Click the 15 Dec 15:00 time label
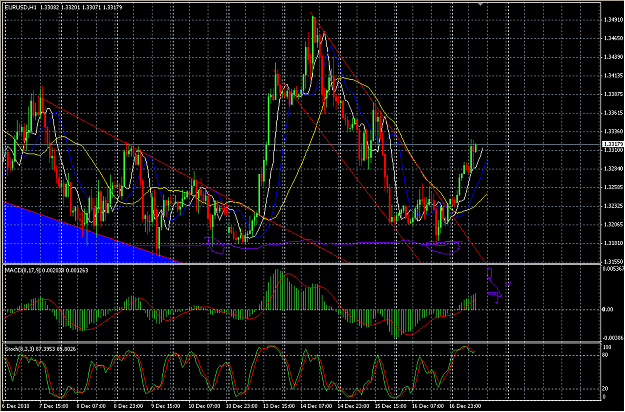Image resolution: width=625 pixels, height=412 pixels. (390, 406)
